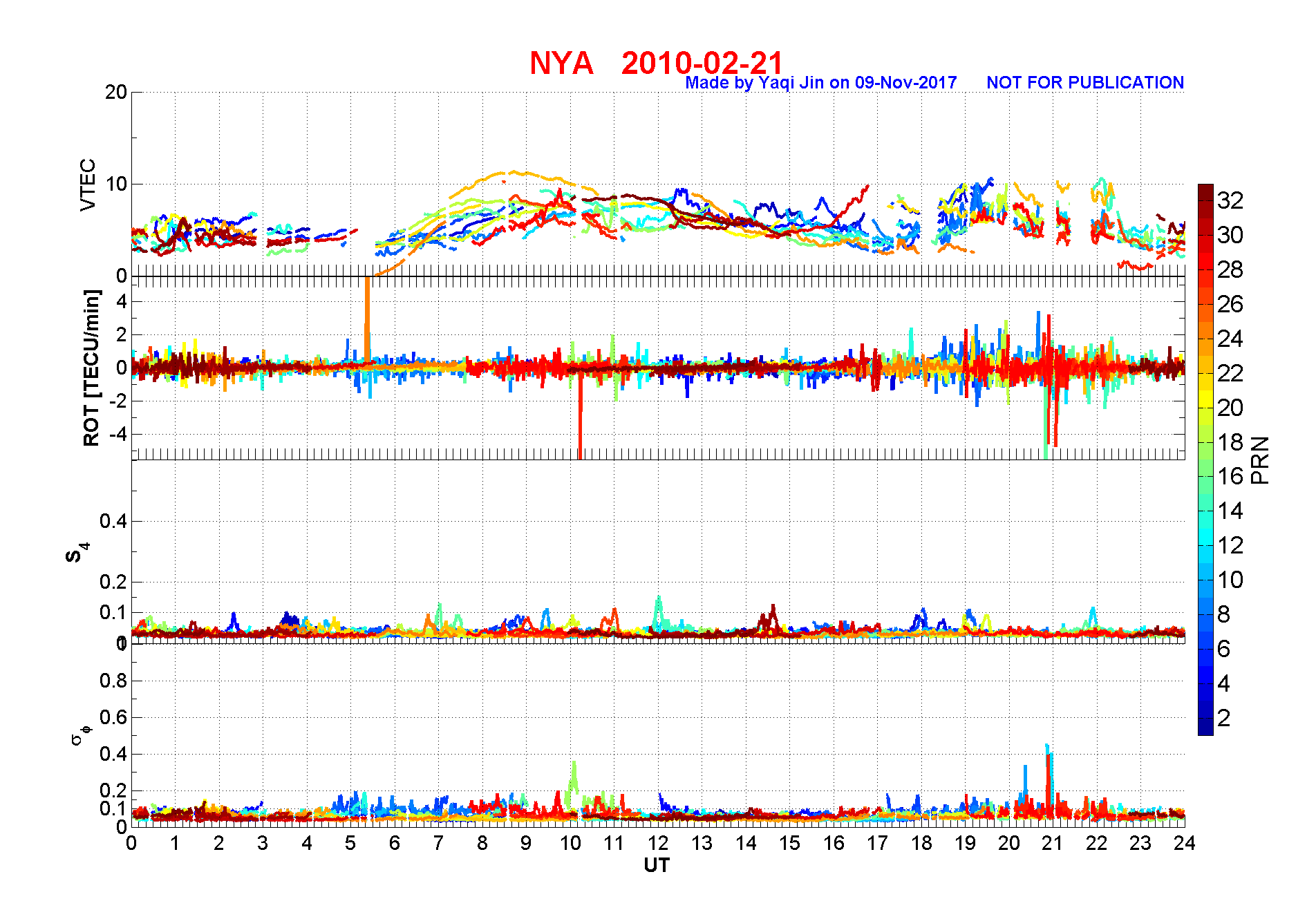This screenshot has height=919, width=1316.
Task: Select the 10 tick on VTEC axis
Action: pyautogui.click(x=115, y=184)
